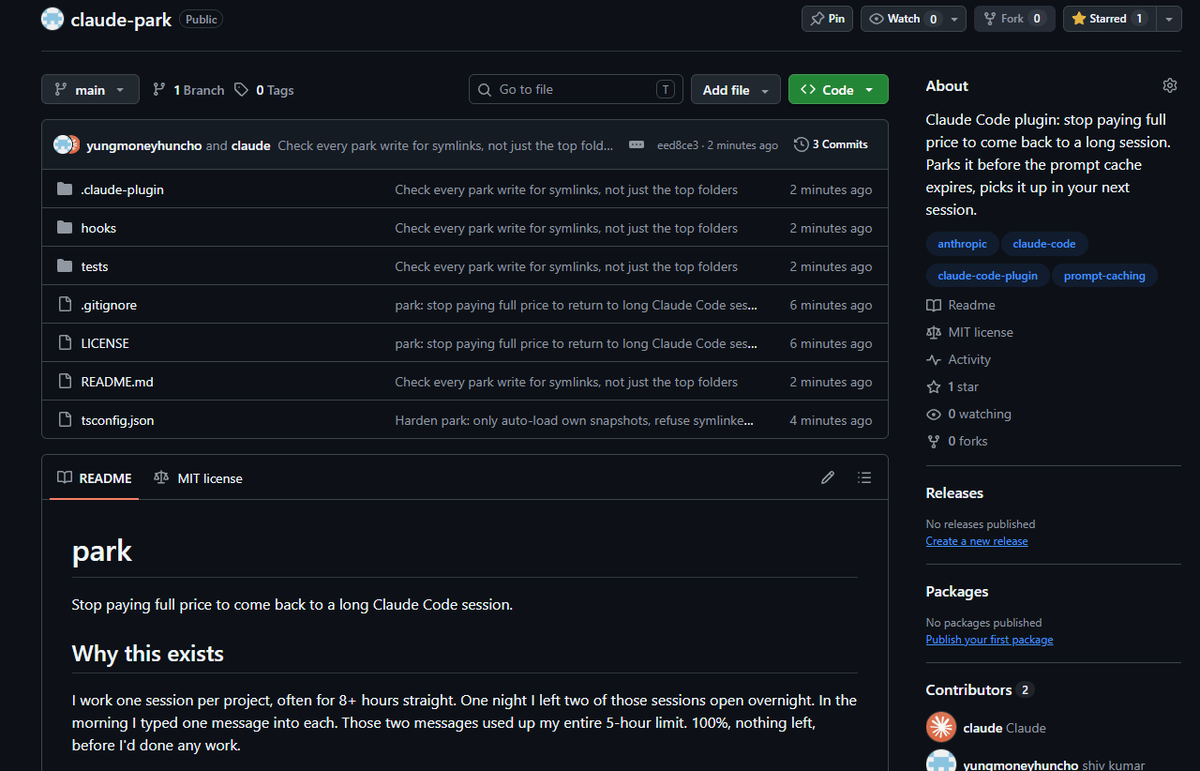Open the main branch selector dropdown
This screenshot has width=1200, height=771.
[90, 90]
